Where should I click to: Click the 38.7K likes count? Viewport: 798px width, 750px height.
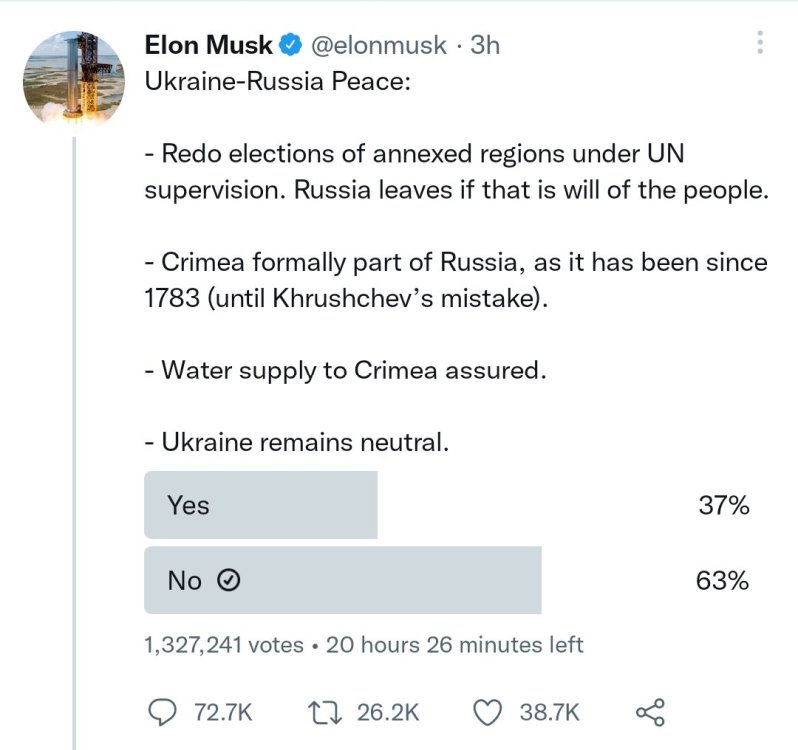[x=549, y=712]
